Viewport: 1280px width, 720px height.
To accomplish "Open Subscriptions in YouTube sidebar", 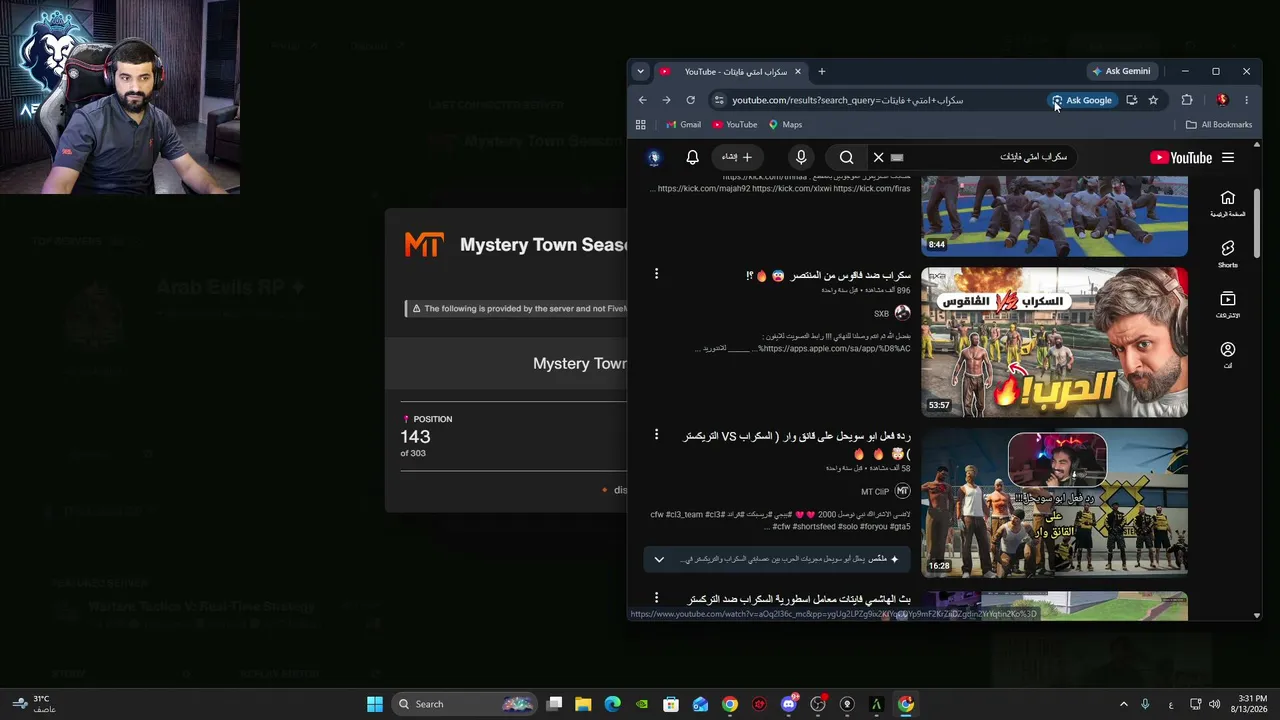I will click(1228, 305).
